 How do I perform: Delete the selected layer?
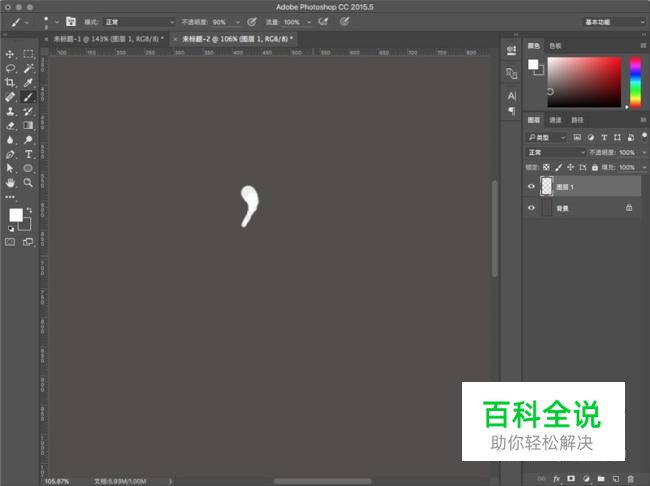pos(630,479)
